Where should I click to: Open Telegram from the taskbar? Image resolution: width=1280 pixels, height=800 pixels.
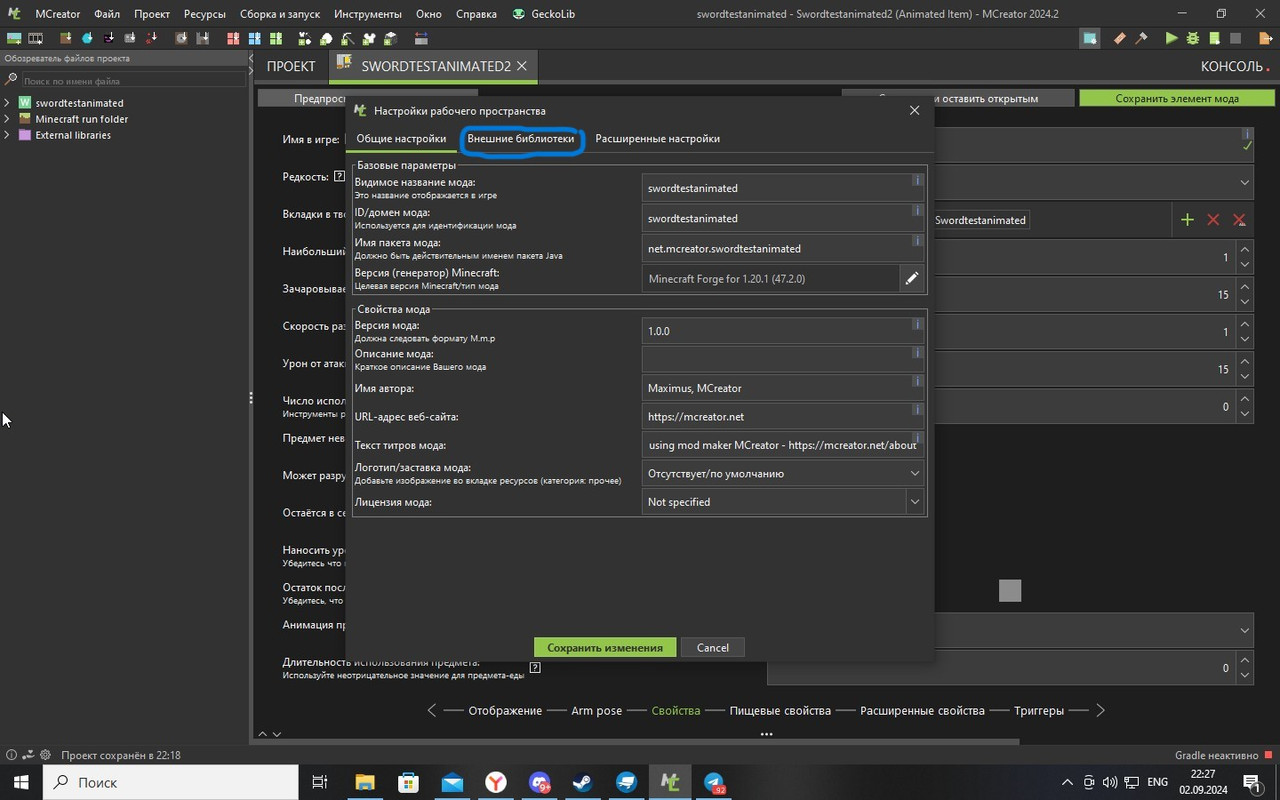[714, 782]
